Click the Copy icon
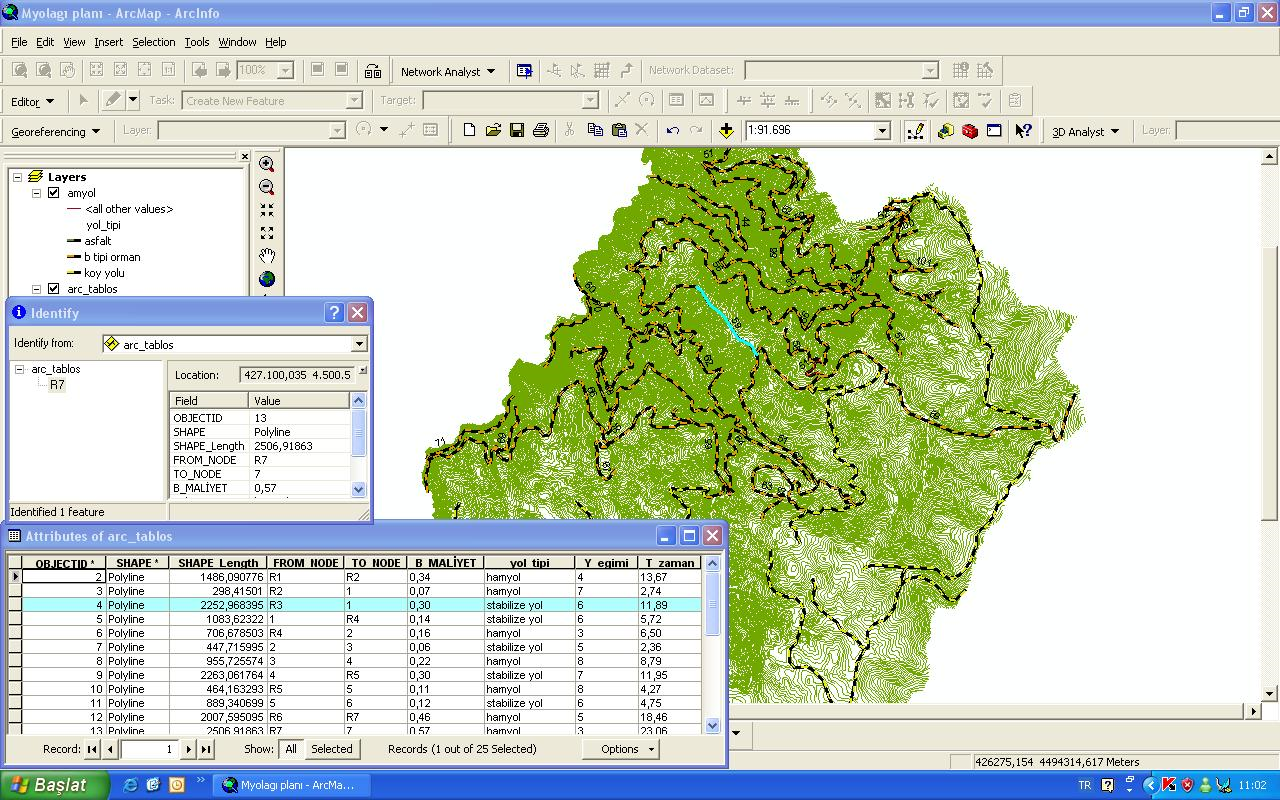Screen dimensions: 1280x800 click(x=595, y=130)
